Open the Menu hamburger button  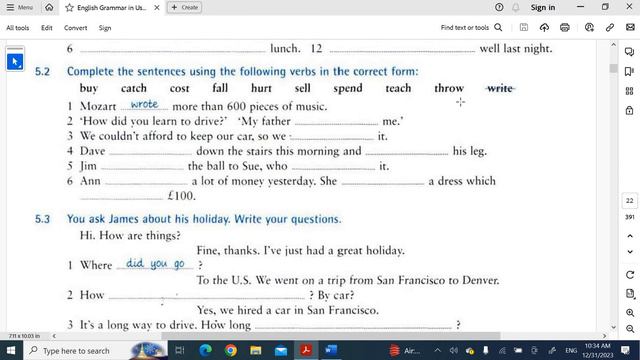(x=19, y=7)
